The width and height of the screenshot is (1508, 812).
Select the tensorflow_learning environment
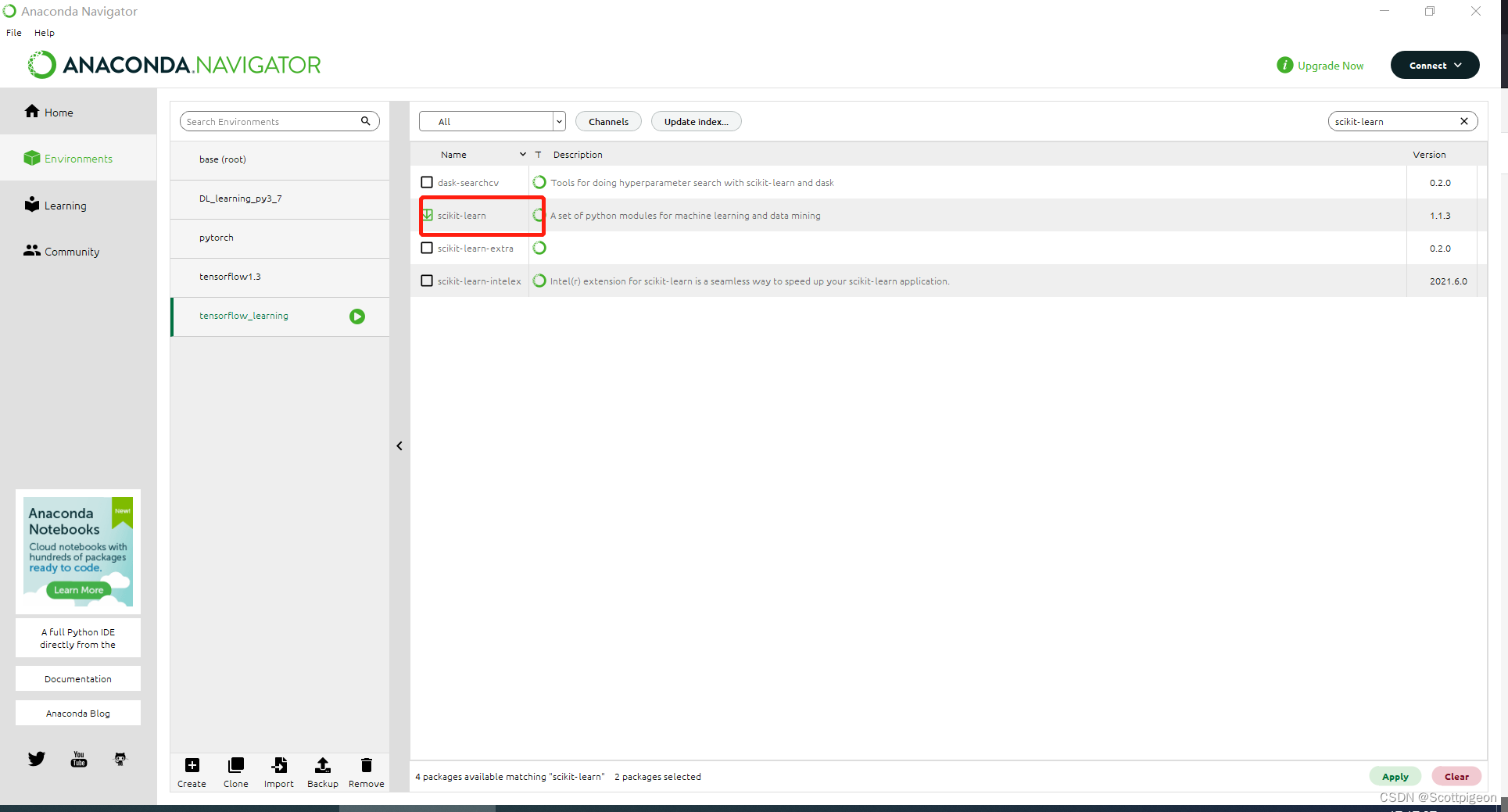click(280, 317)
